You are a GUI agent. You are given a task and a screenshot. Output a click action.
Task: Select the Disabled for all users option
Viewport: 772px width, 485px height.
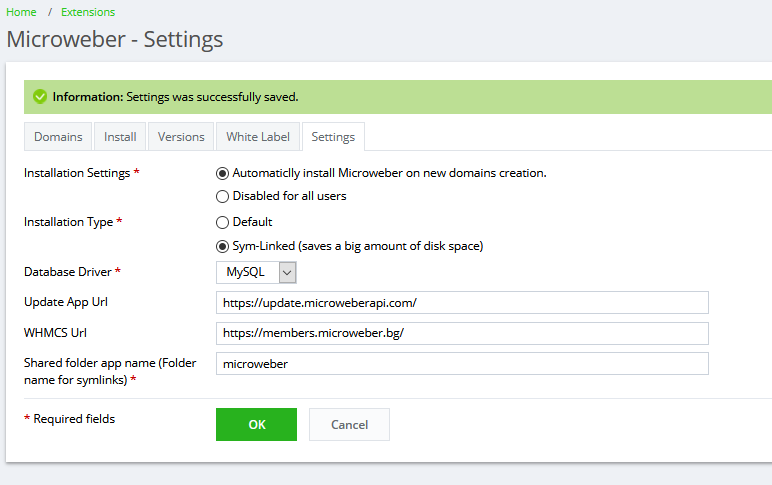223,196
